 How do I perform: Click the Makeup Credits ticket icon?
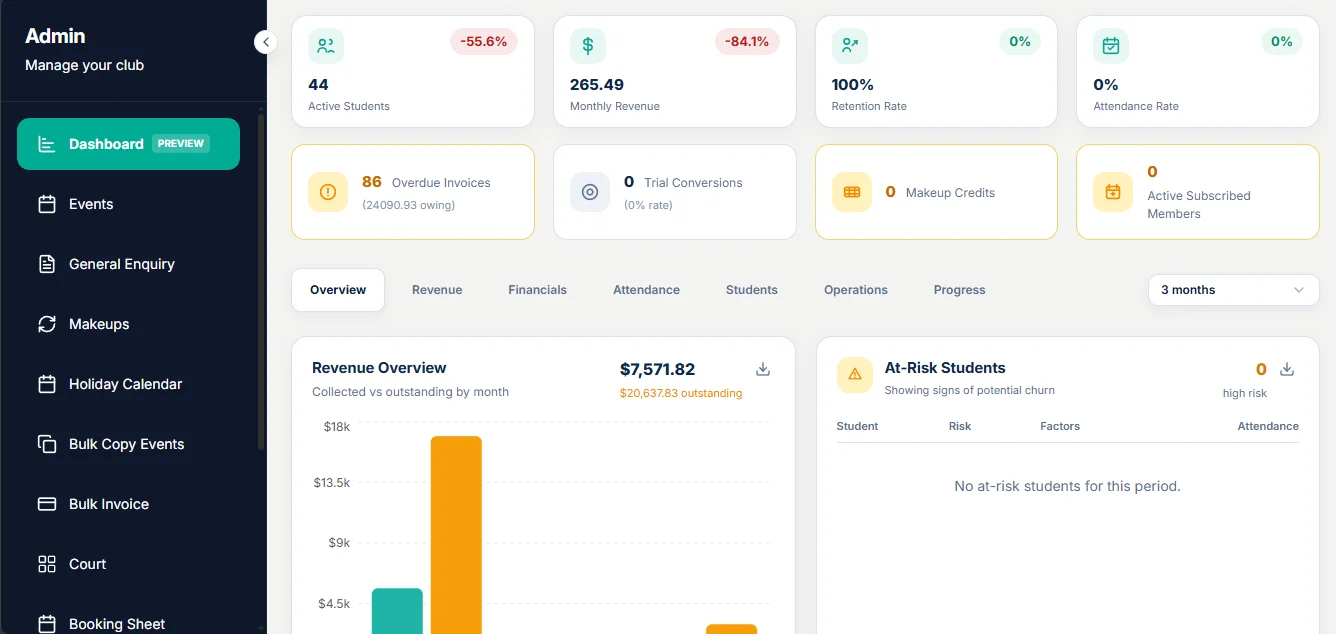pyautogui.click(x=852, y=192)
